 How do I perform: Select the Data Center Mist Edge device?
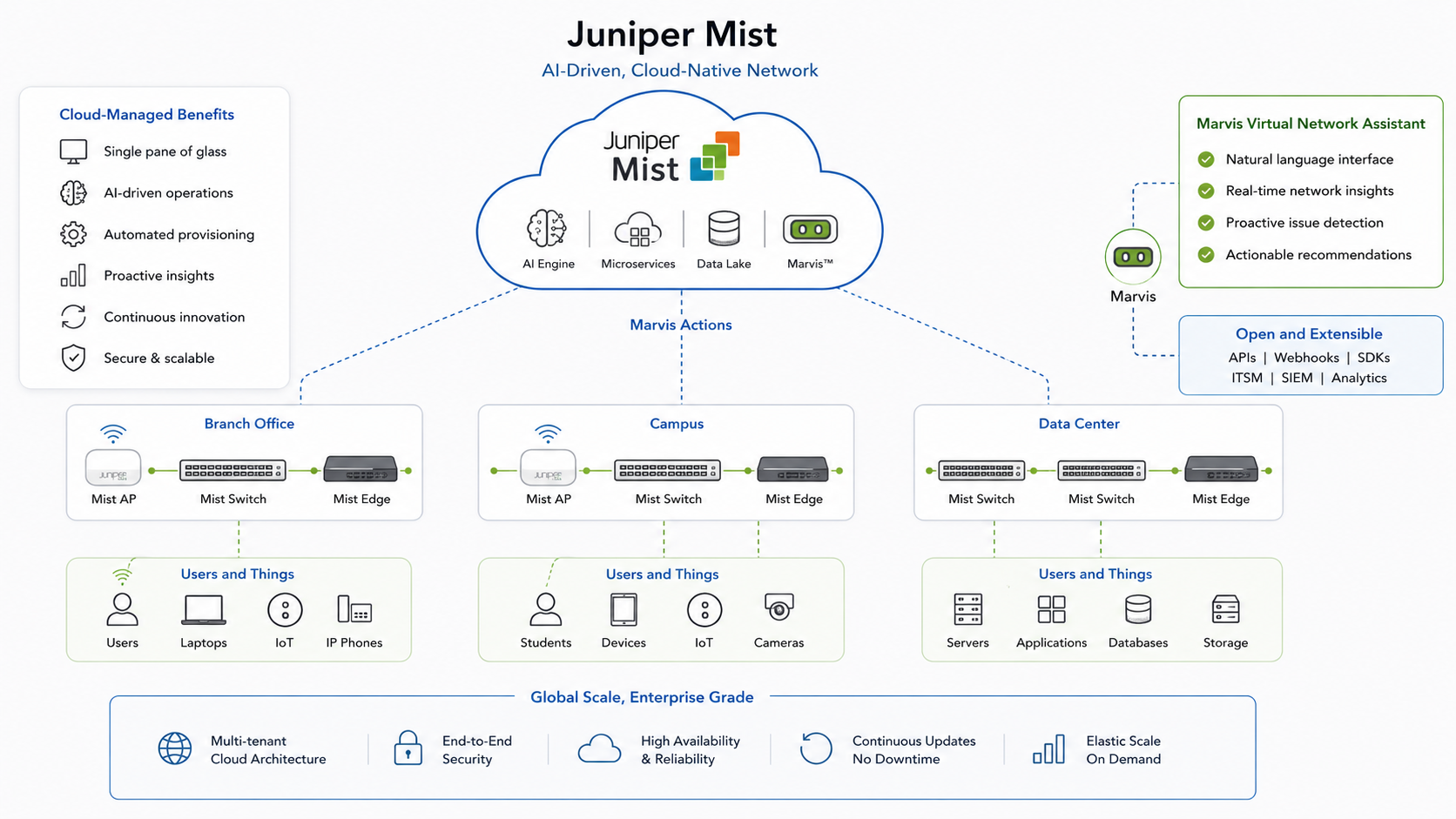[1221, 469]
